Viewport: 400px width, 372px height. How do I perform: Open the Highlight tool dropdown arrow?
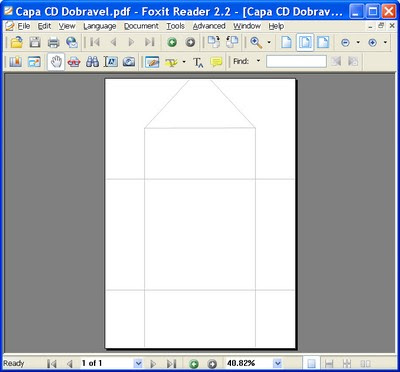(184, 62)
